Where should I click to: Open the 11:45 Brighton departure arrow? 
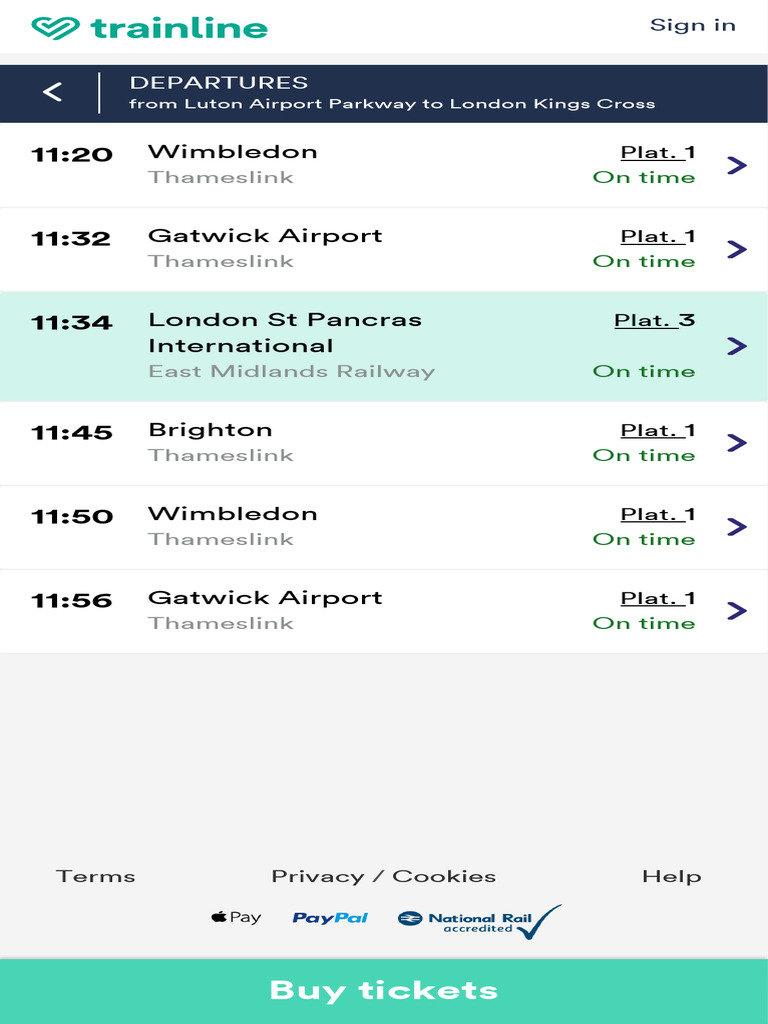[x=737, y=443]
